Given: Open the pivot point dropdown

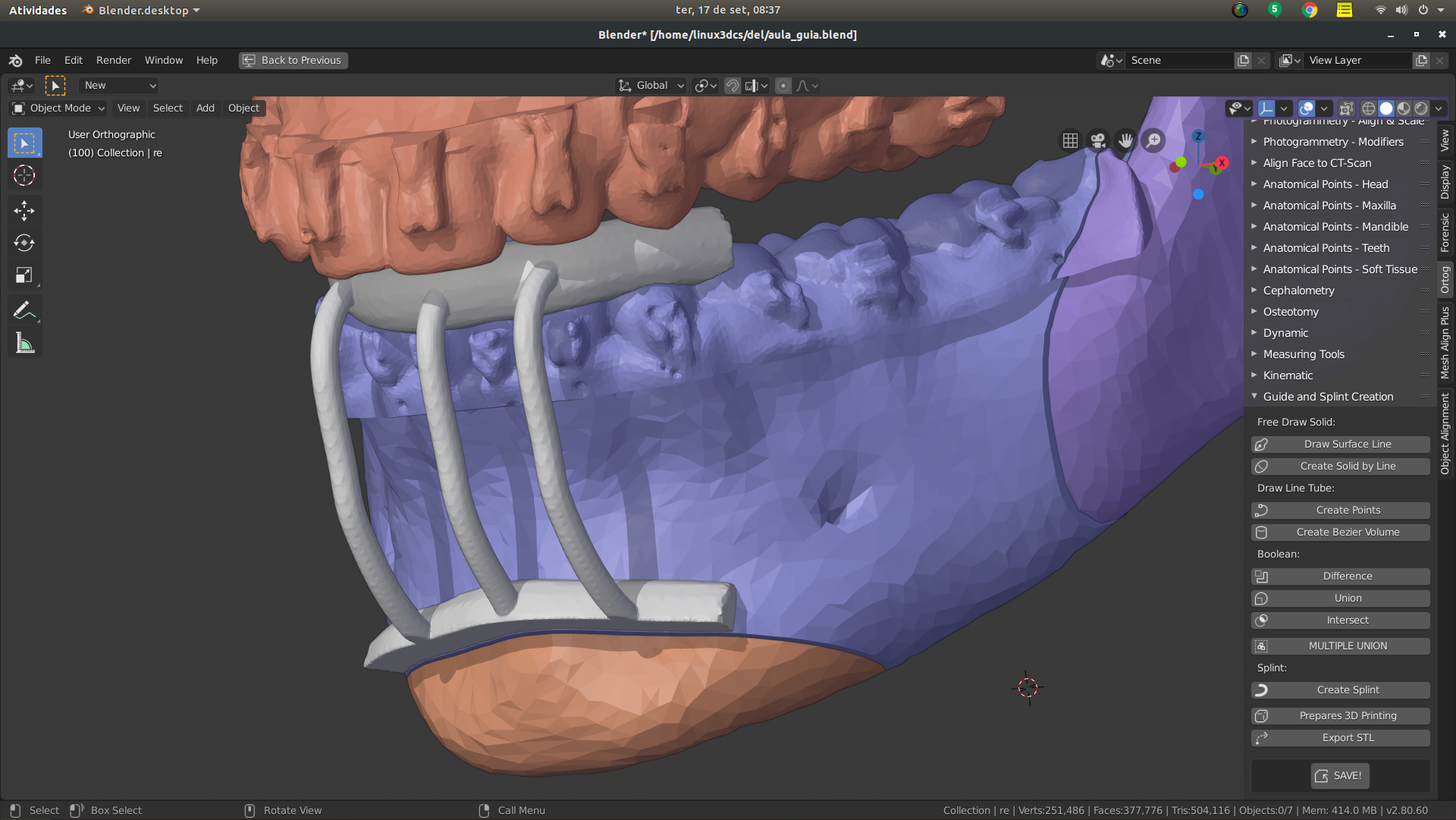Looking at the screenshot, I should (705, 86).
